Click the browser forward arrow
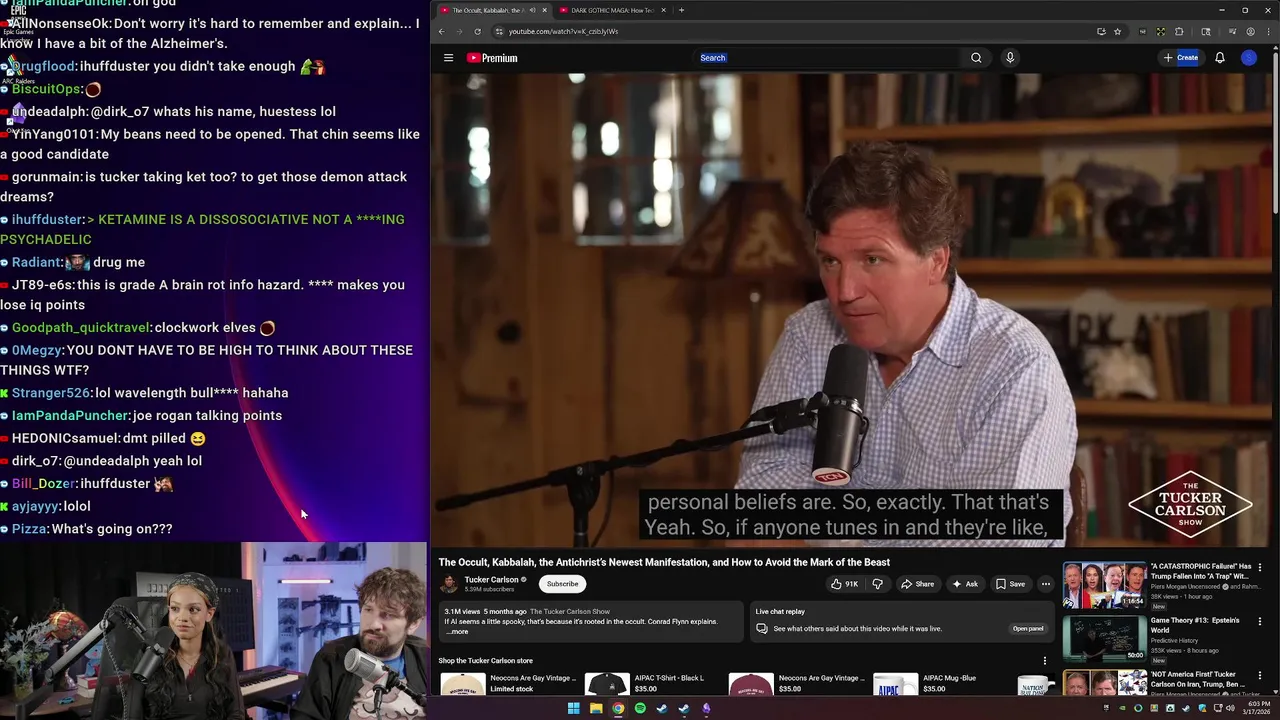The height and width of the screenshot is (720, 1280). click(459, 31)
